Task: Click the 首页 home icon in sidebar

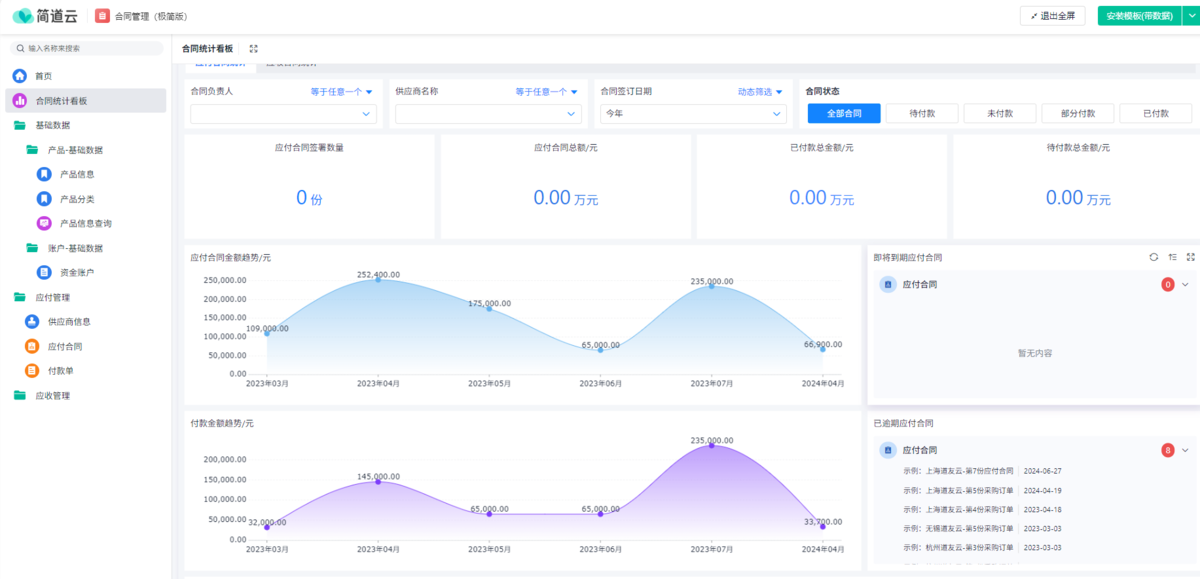Action: 19,76
